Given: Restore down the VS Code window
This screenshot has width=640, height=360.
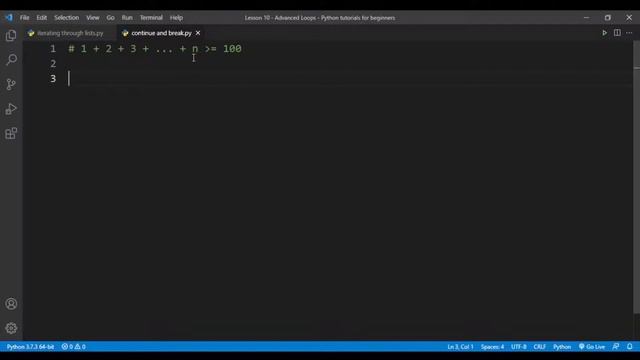Looking at the screenshot, I should click(608, 18).
